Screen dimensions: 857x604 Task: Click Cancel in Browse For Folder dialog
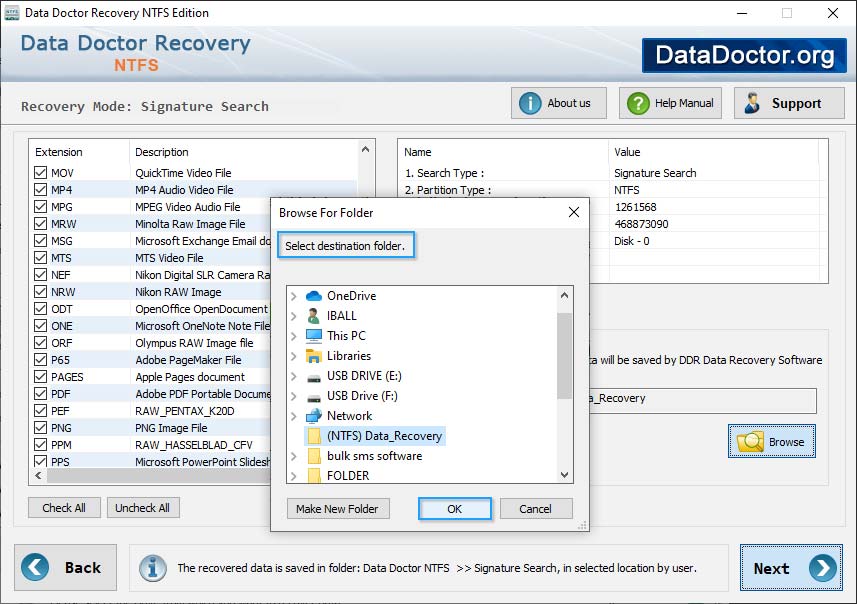(x=536, y=509)
